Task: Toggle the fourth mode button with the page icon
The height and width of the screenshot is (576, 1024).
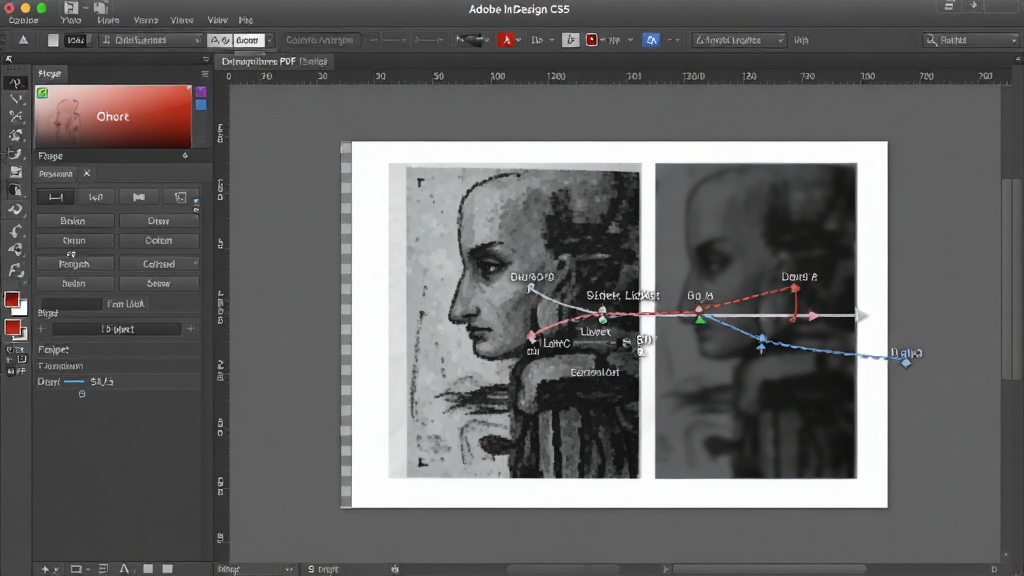Action: pyautogui.click(x=180, y=197)
